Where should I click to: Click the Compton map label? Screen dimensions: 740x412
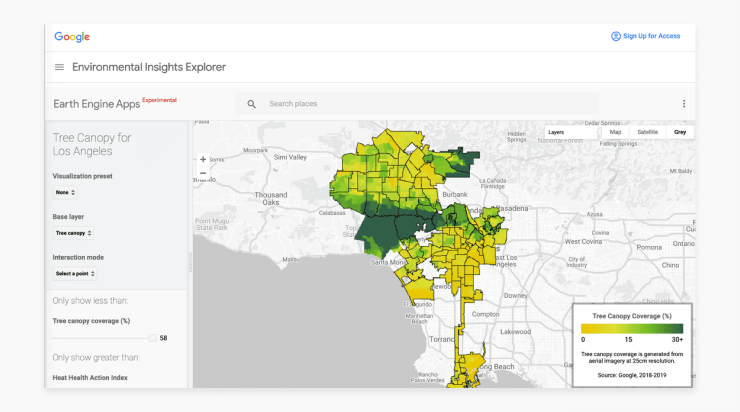click(x=485, y=314)
